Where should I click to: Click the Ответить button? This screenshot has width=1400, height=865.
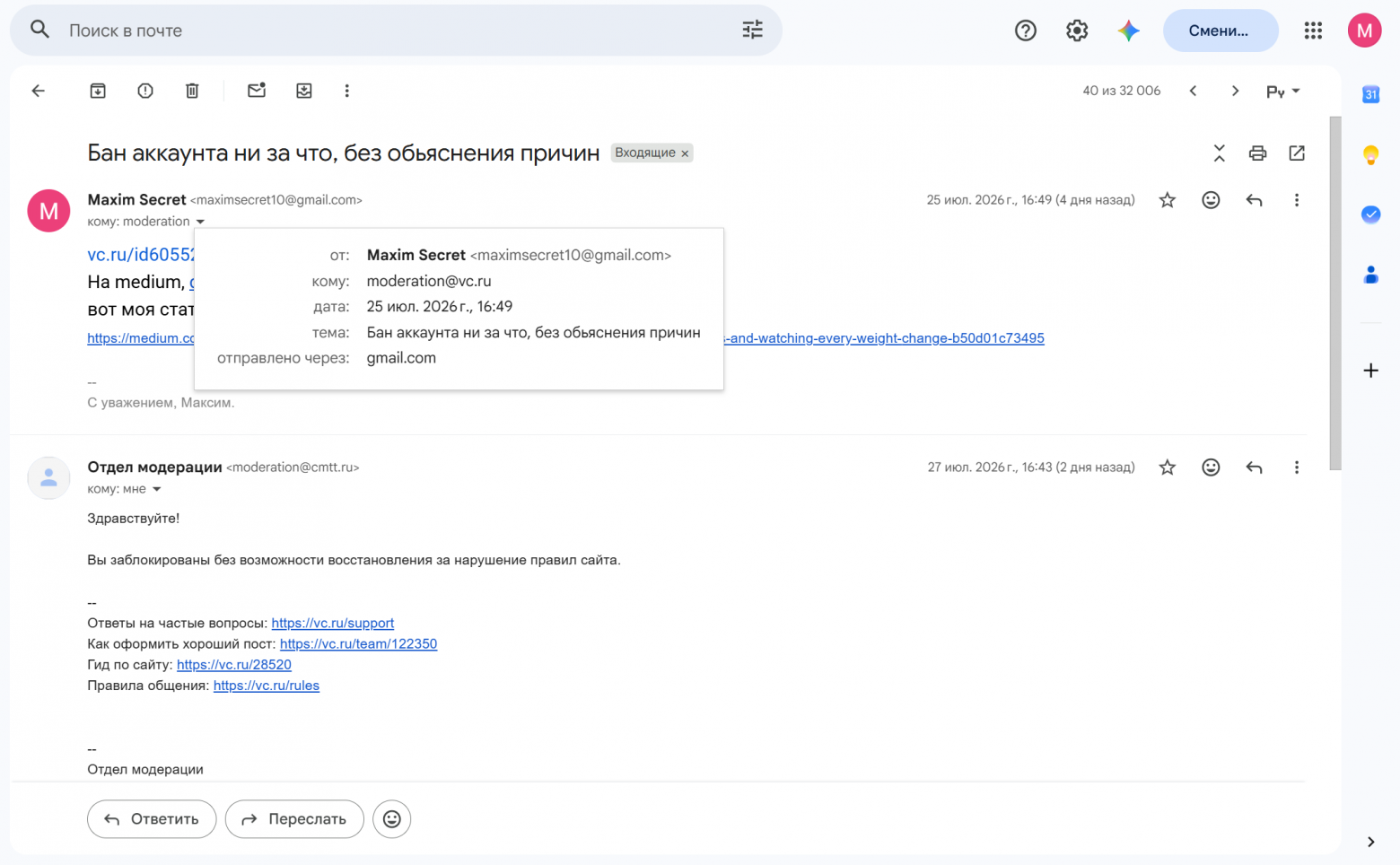point(152,819)
